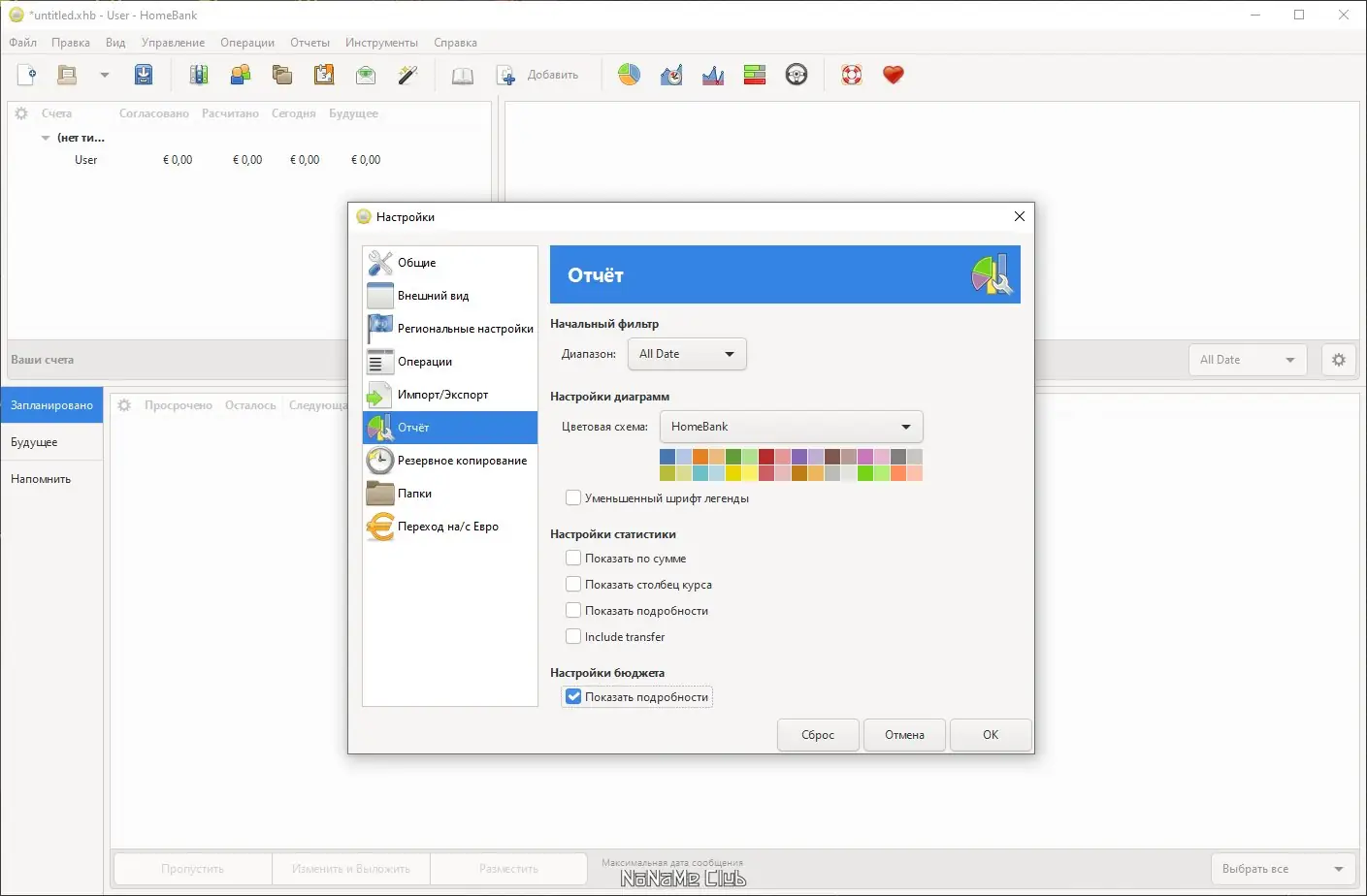Open the Trend Time report icon
This screenshot has height=896, width=1367.
pyautogui.click(x=671, y=75)
